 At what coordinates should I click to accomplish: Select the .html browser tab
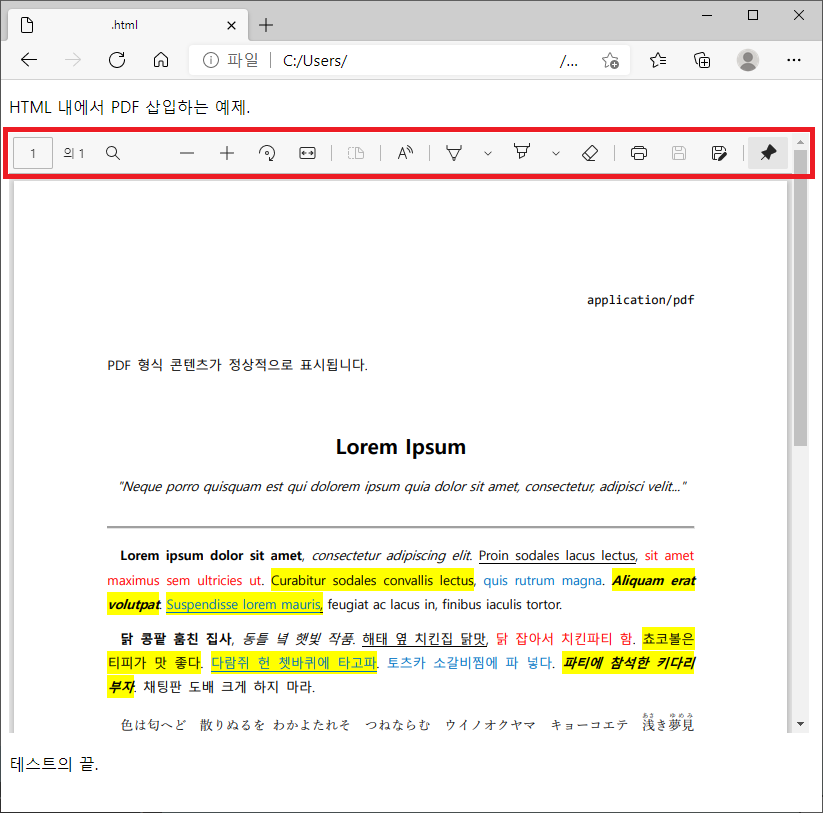pos(128,25)
